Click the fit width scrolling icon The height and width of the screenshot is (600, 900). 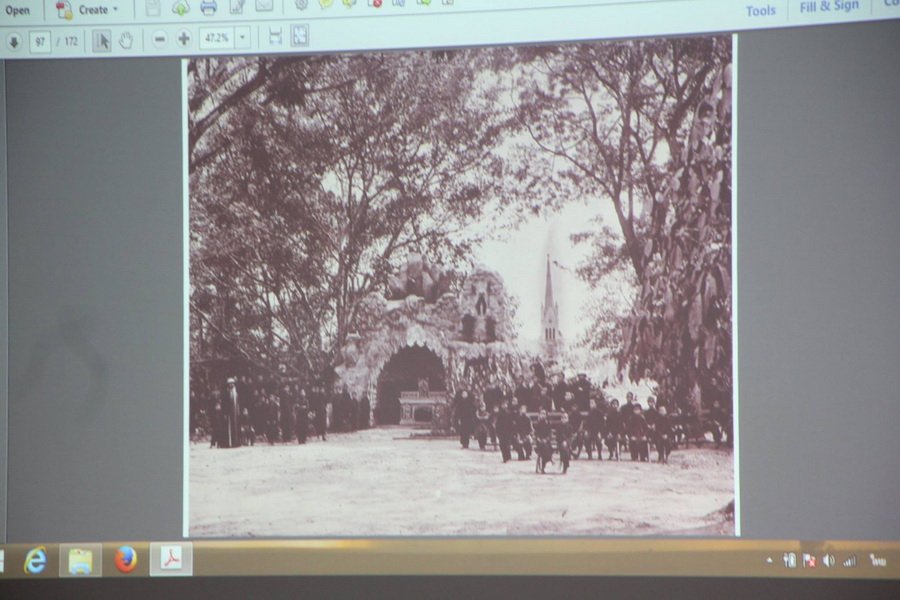pyautogui.click(x=276, y=36)
